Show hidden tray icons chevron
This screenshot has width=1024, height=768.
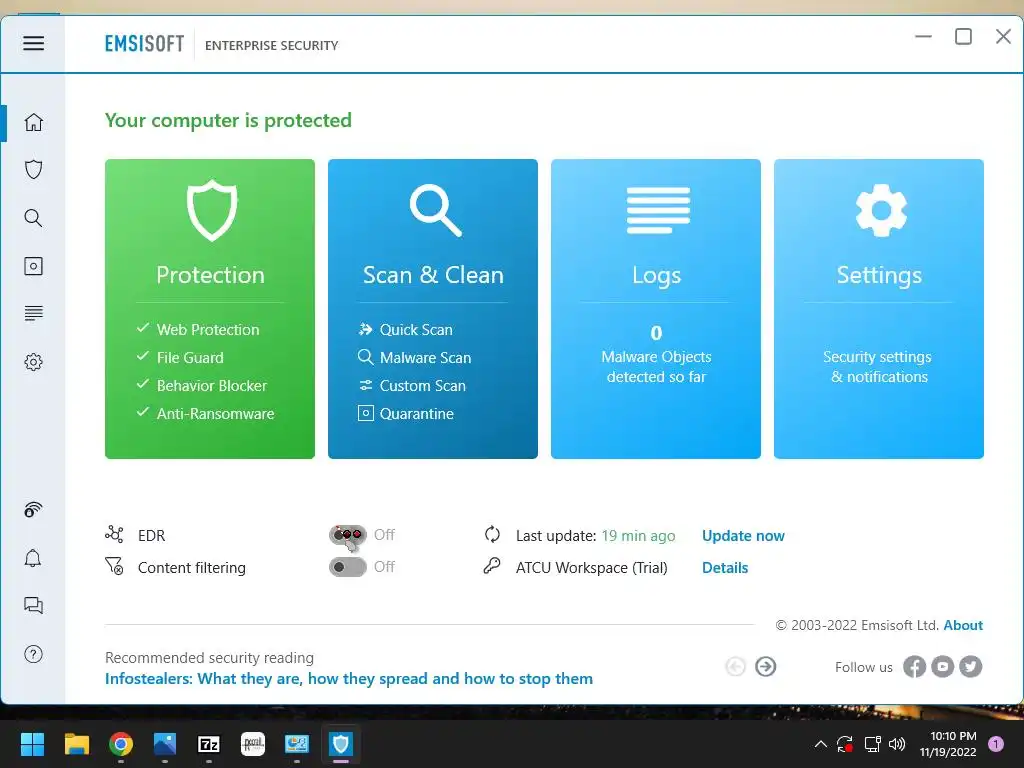(x=821, y=744)
